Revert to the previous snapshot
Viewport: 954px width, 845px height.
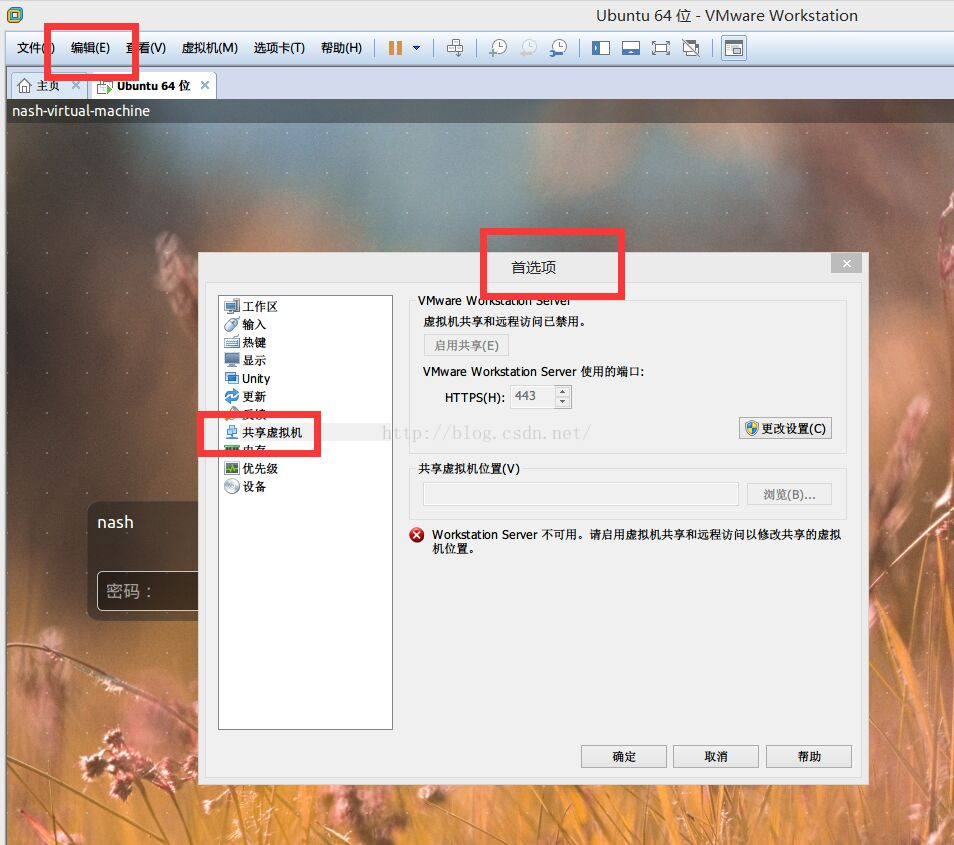[529, 47]
